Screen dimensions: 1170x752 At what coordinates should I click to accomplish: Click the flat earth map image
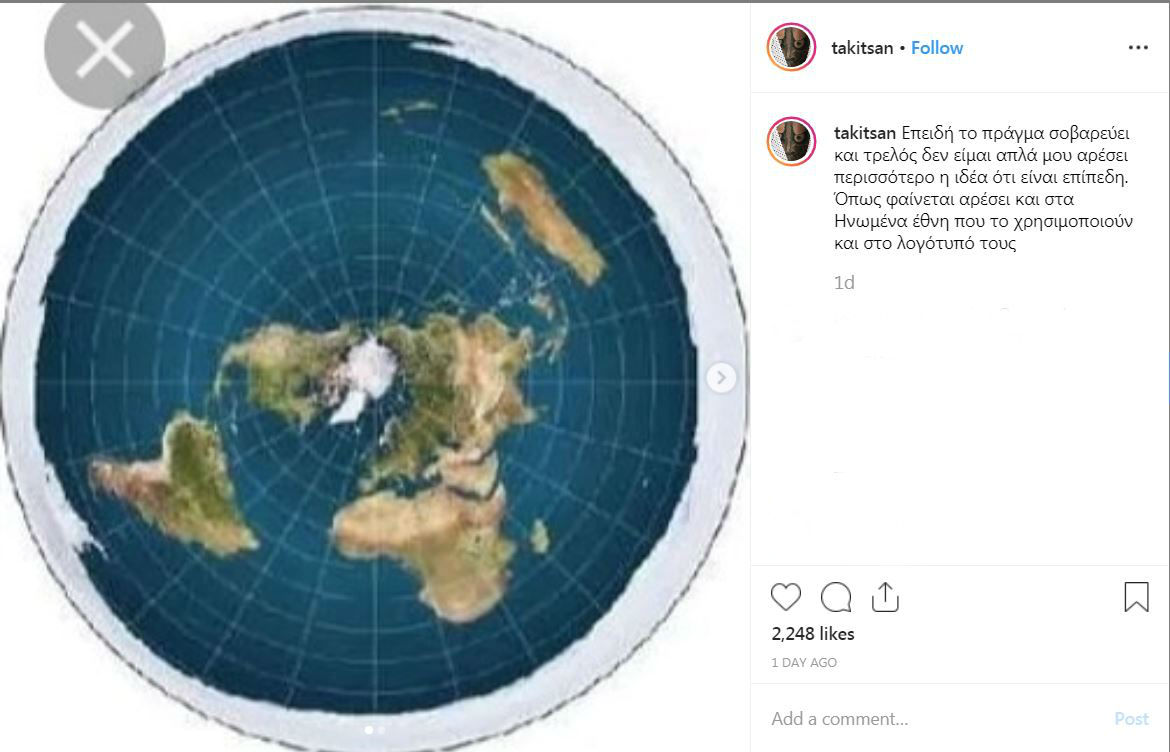coord(375,377)
